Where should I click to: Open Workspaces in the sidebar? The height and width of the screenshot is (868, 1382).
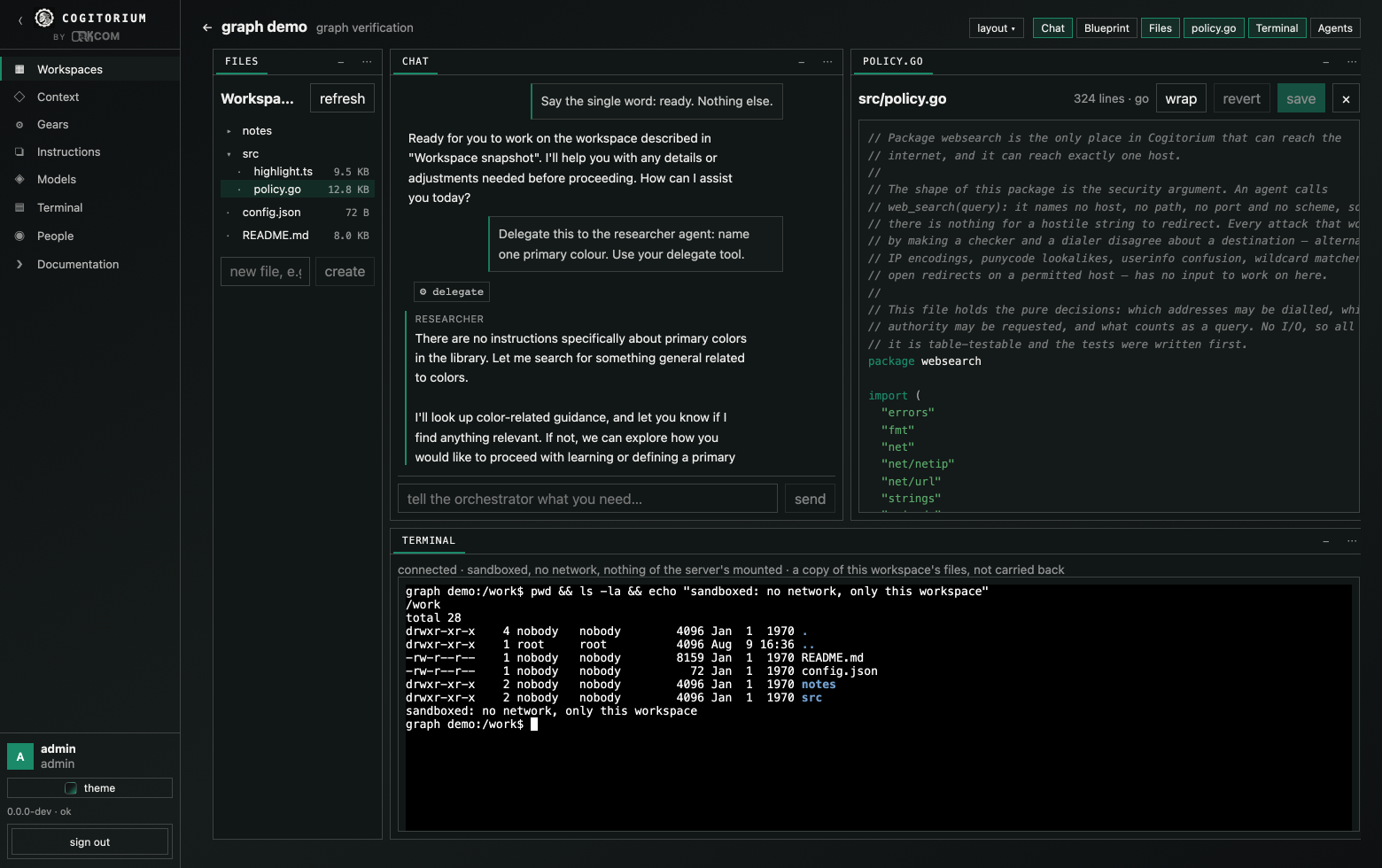(x=89, y=69)
